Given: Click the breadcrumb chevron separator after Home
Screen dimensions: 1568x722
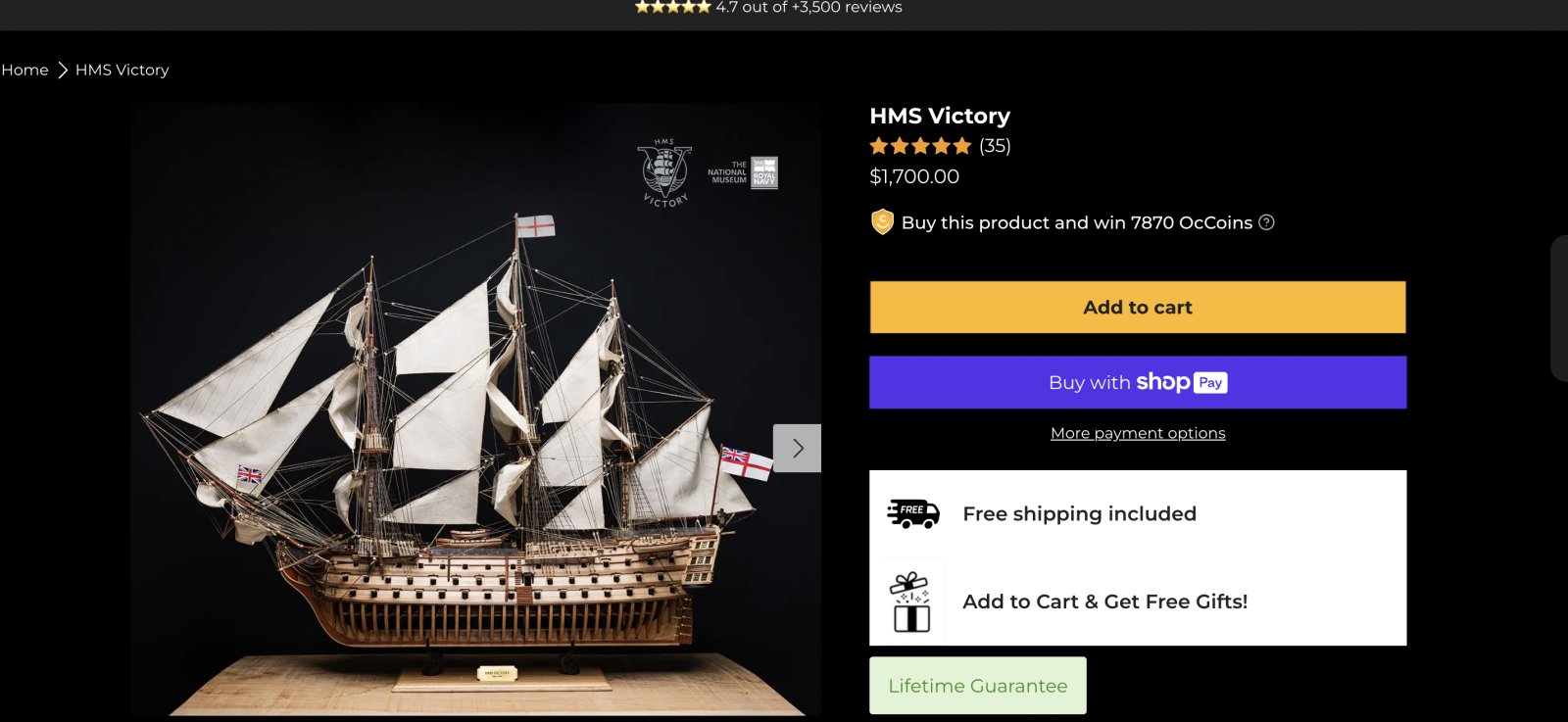Looking at the screenshot, I should click(x=63, y=71).
